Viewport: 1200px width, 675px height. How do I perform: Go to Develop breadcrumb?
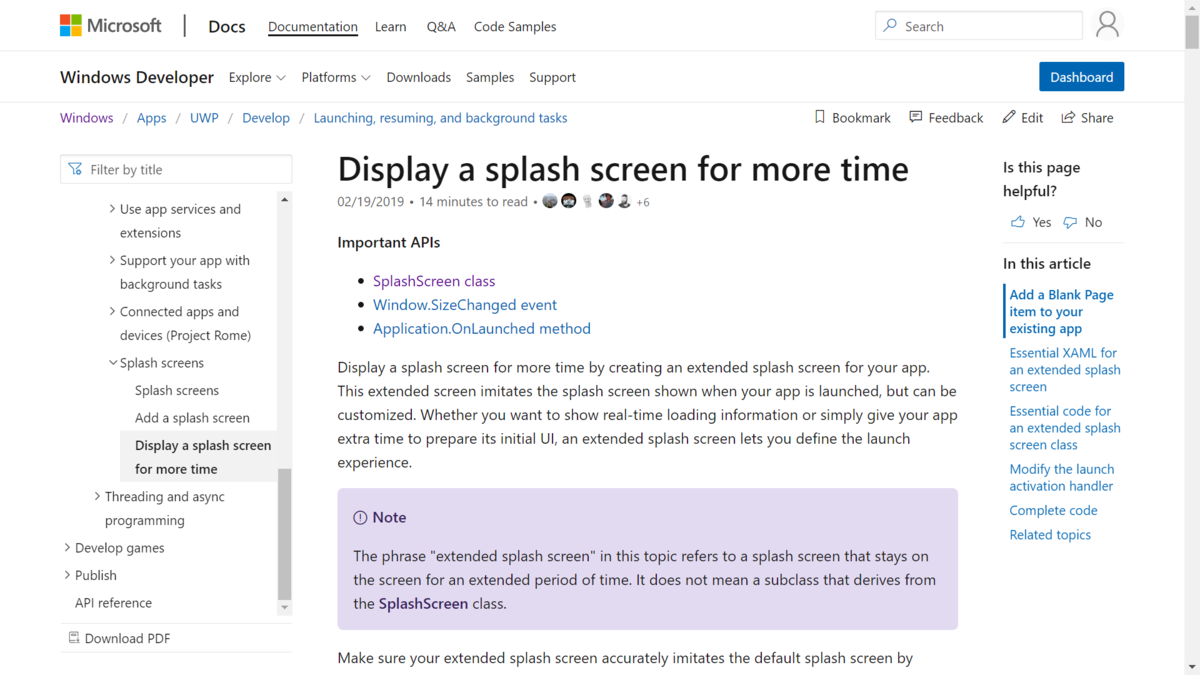click(266, 118)
